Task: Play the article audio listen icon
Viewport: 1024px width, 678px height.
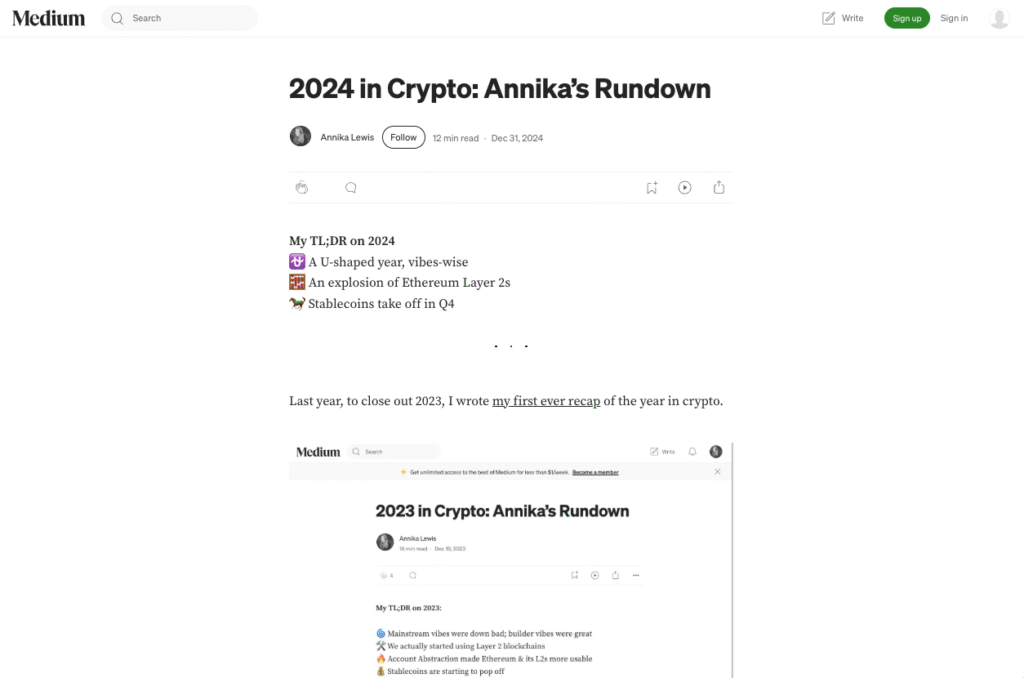Action: click(684, 187)
